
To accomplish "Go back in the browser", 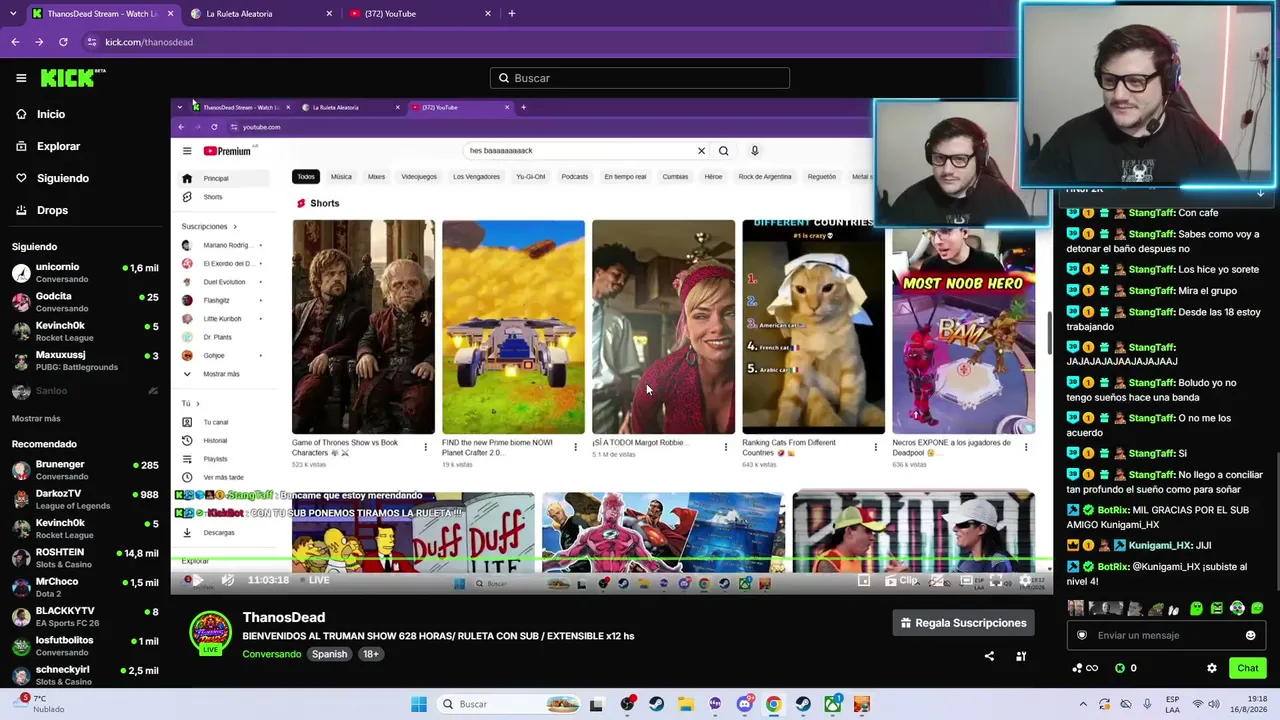I will 15,42.
